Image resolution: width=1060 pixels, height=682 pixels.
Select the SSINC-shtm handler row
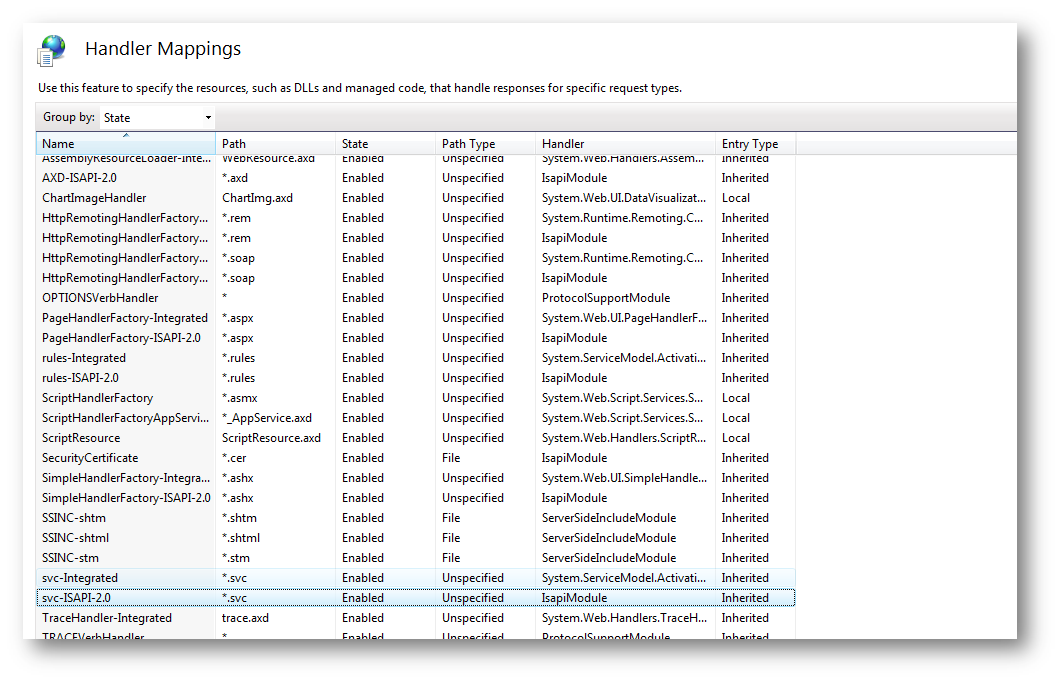click(416, 518)
